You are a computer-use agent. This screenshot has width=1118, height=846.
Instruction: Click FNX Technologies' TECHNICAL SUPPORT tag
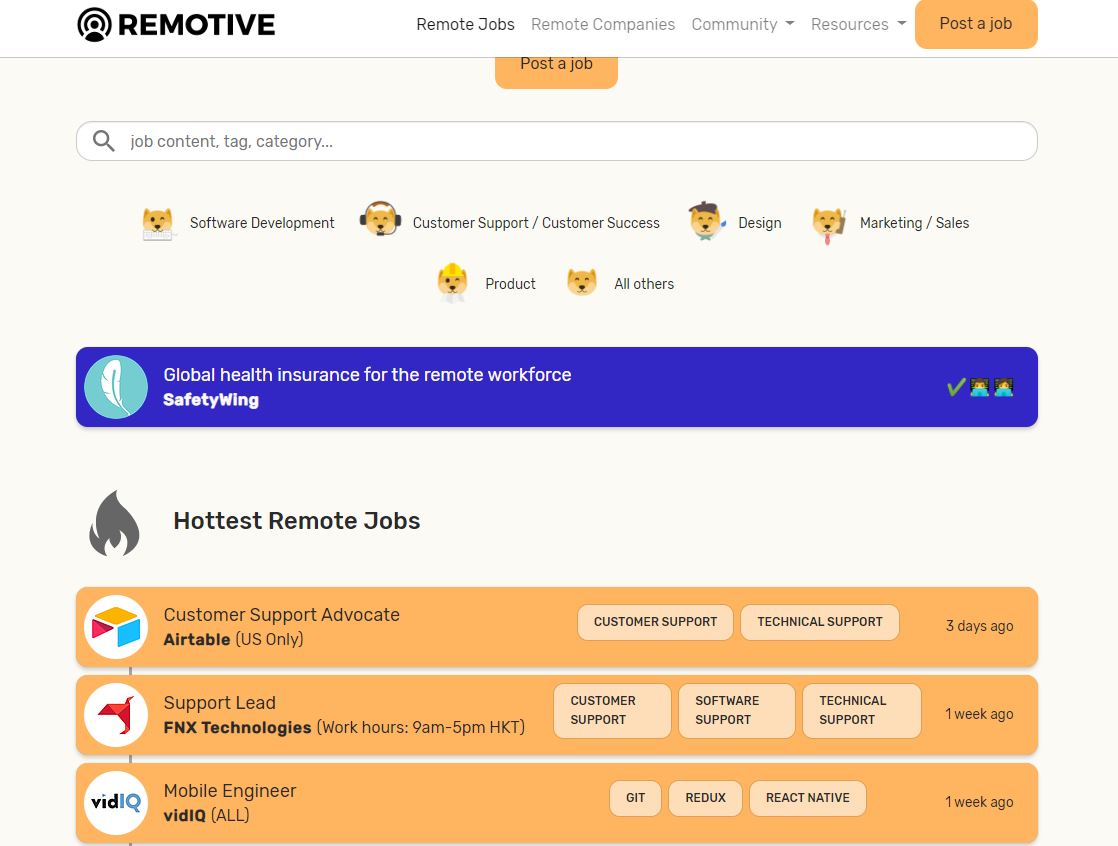(862, 711)
